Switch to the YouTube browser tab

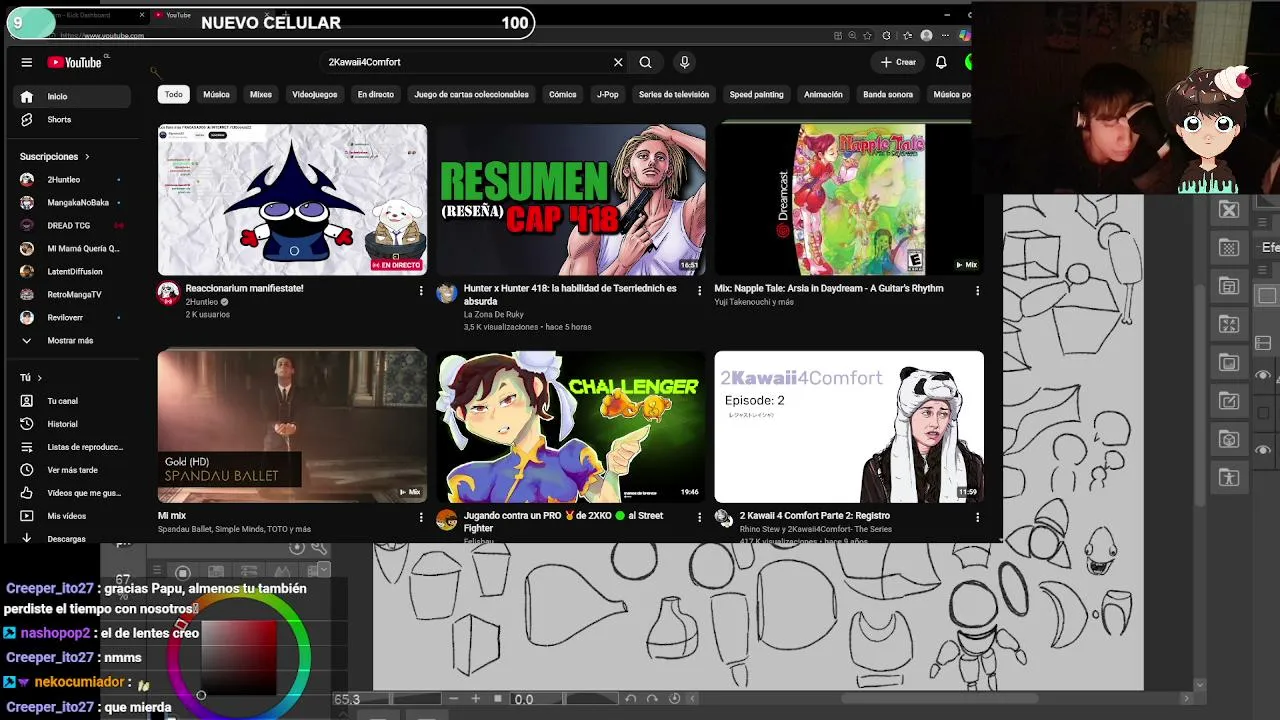click(x=208, y=15)
